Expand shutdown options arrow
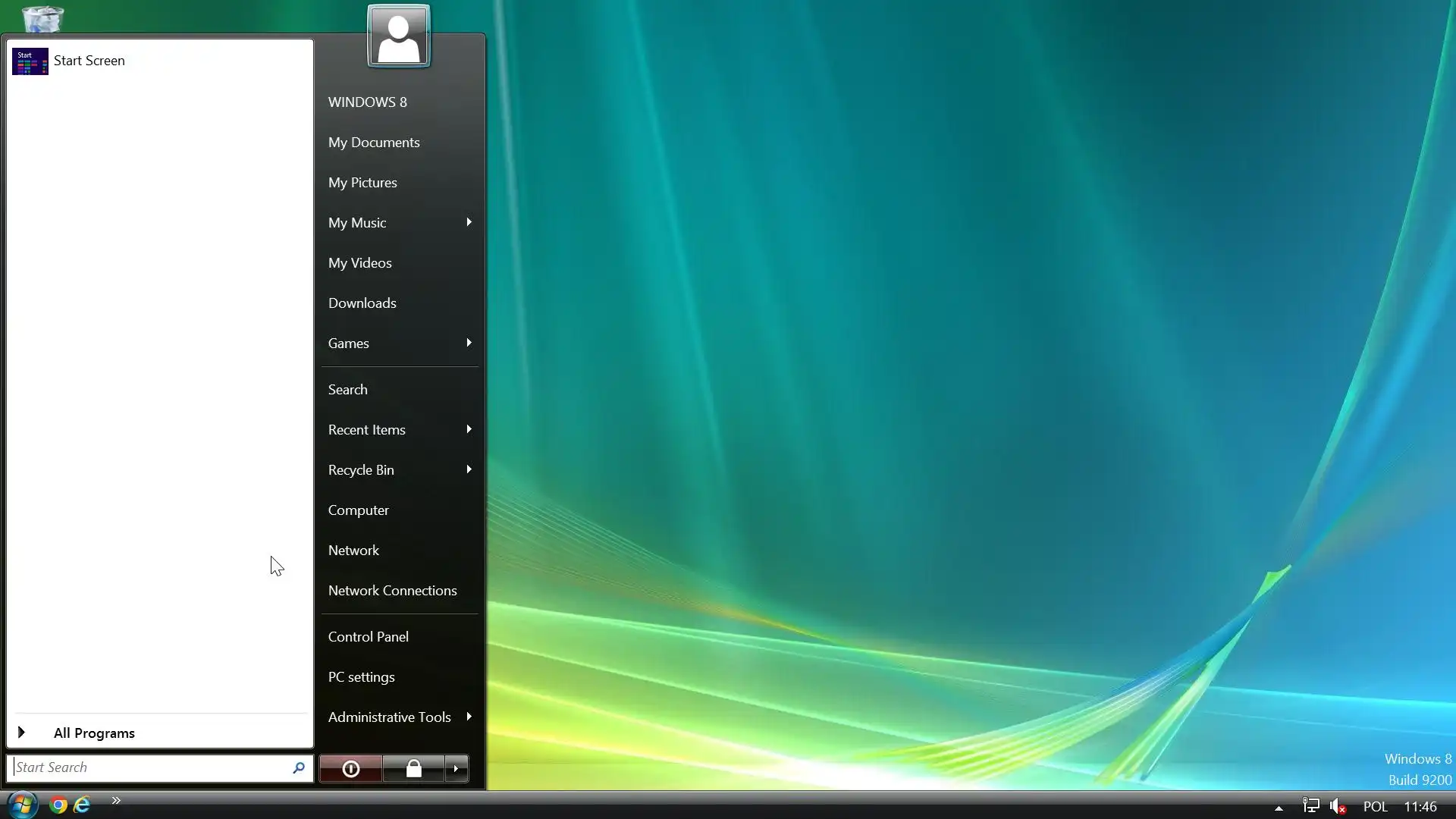This screenshot has width=1456, height=819. [456, 769]
